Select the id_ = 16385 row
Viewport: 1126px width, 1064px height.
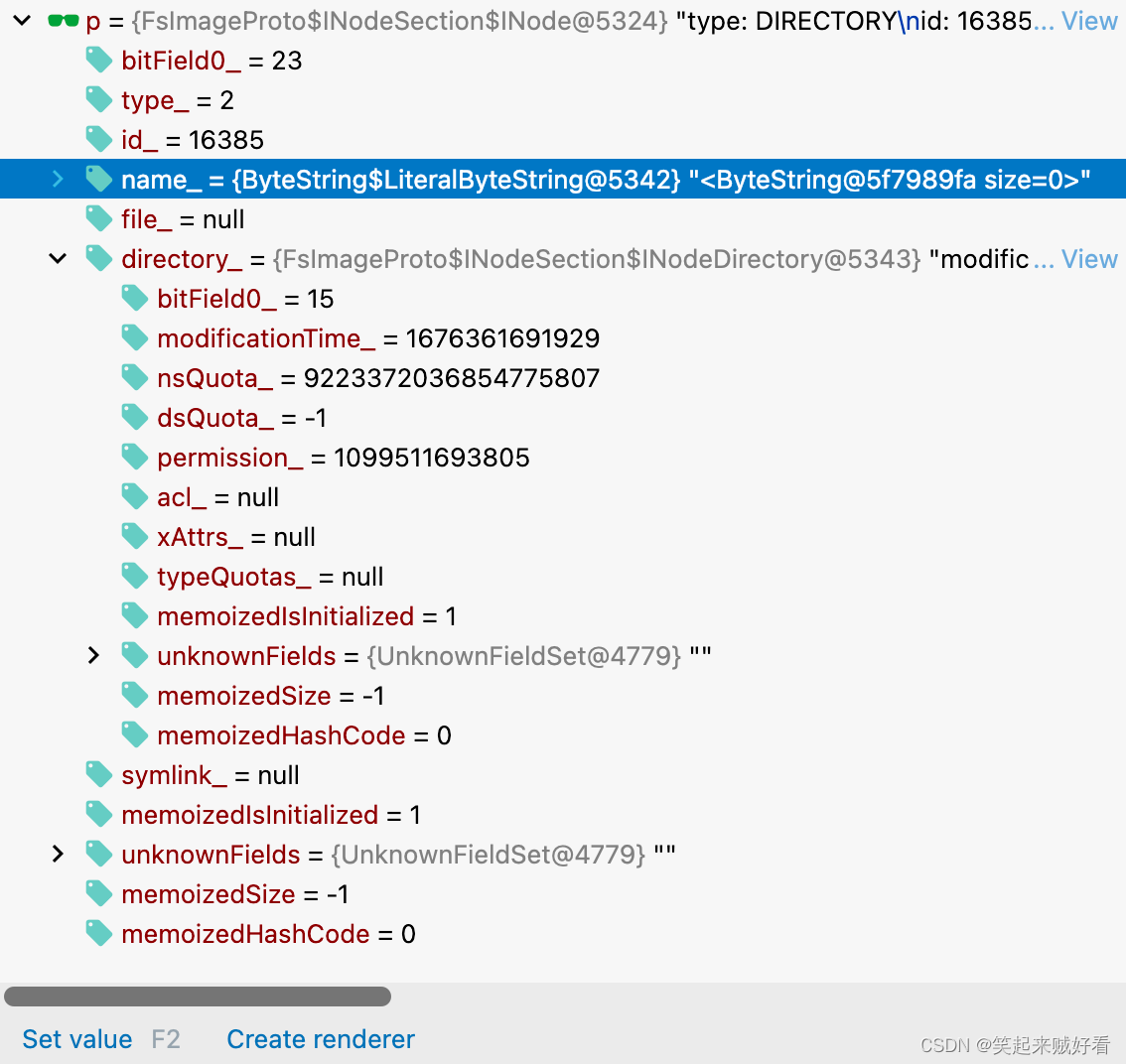pos(563,139)
